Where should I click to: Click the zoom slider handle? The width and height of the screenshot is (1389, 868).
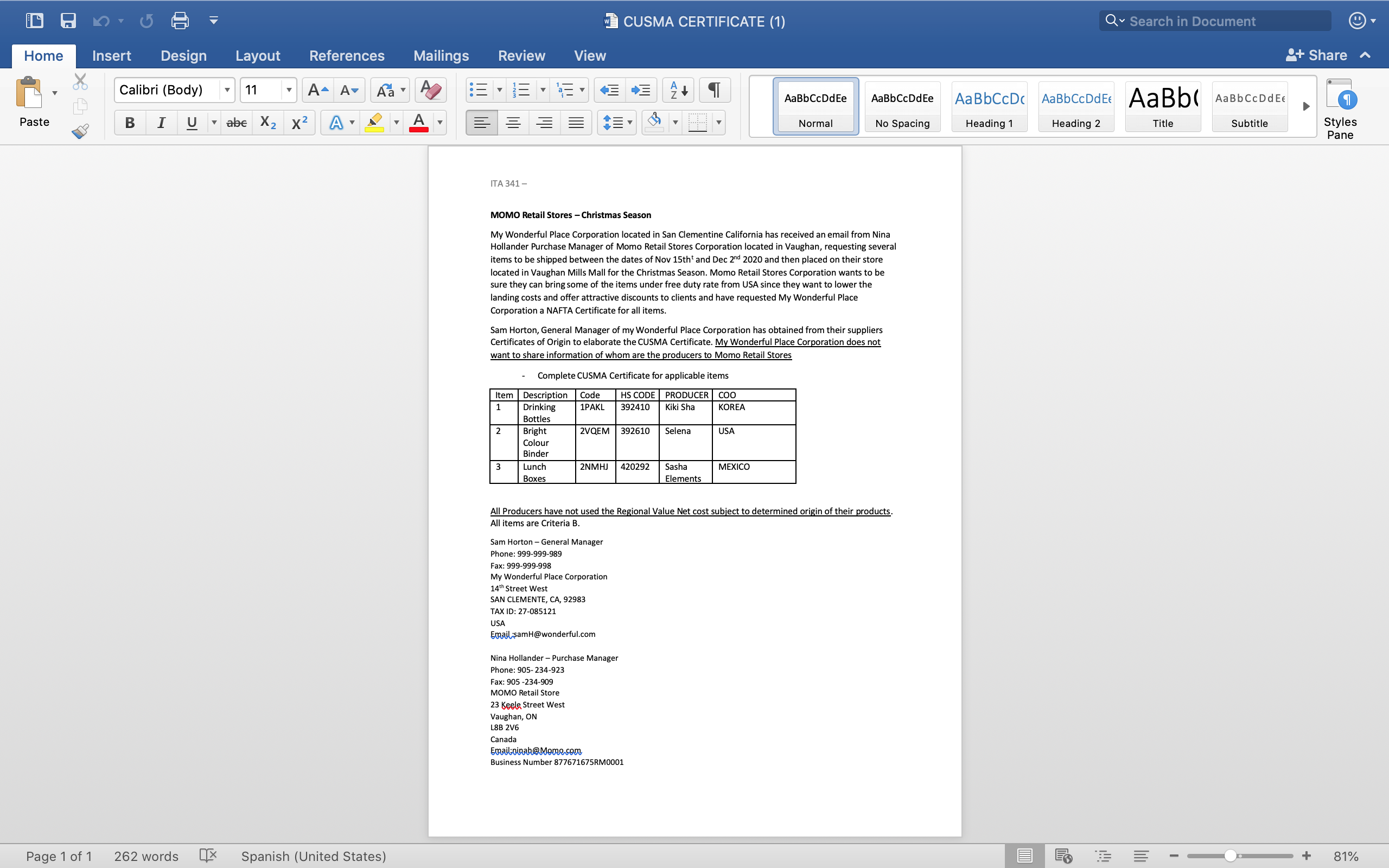[x=1230, y=856]
